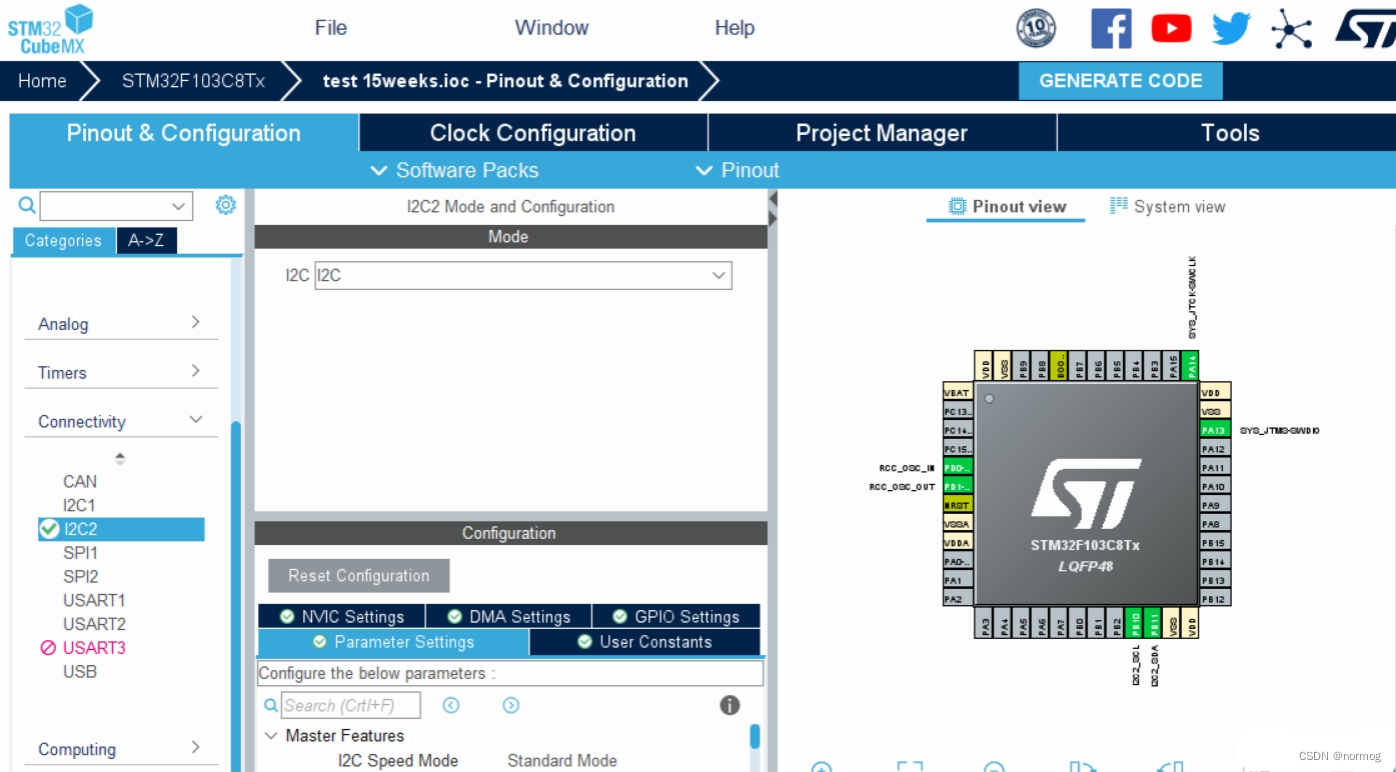Select pin PB12 on the chip
The height and width of the screenshot is (772, 1396).
pyautogui.click(x=1215, y=598)
